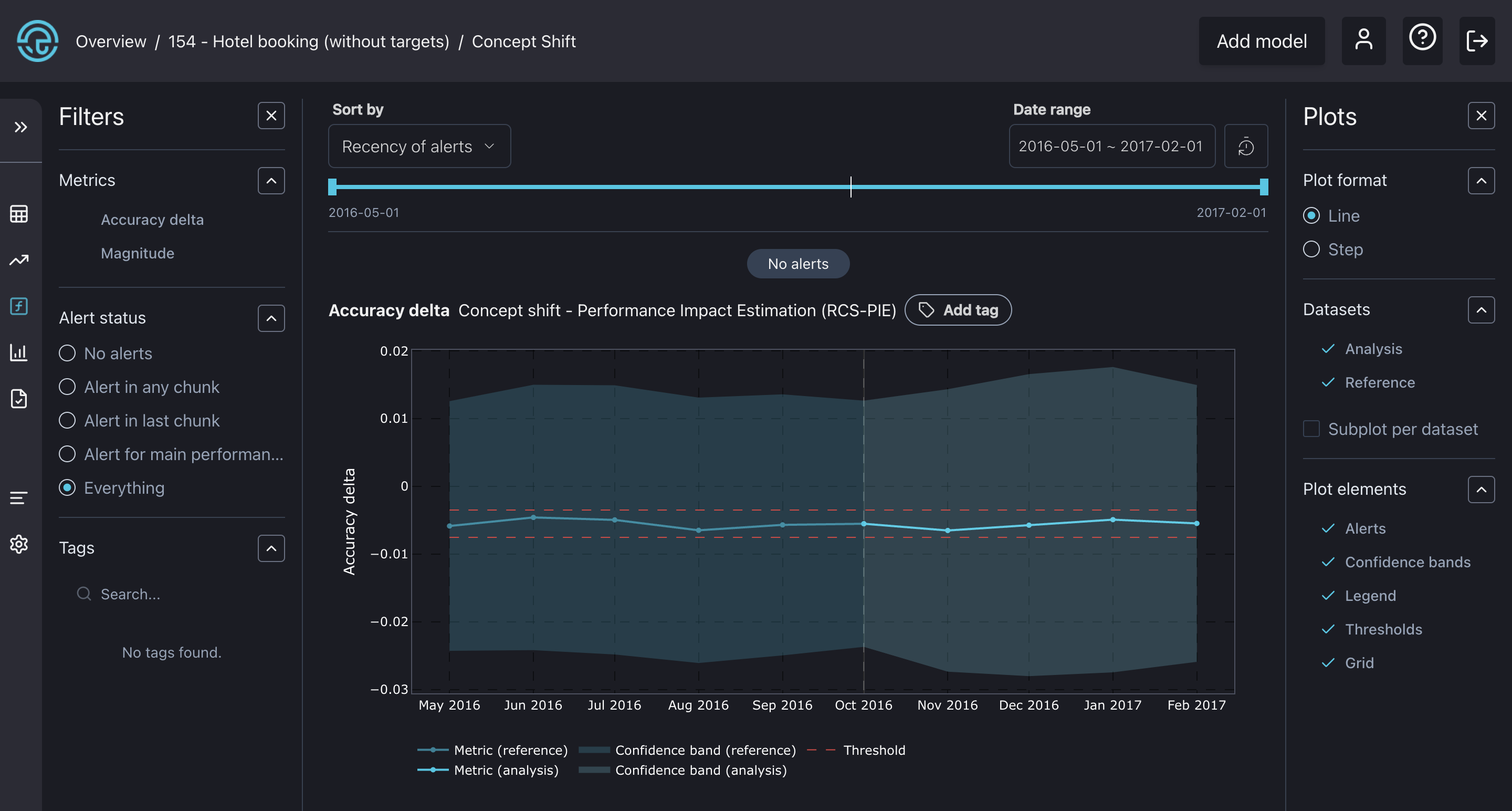Image resolution: width=1512 pixels, height=811 pixels.
Task: Click the logout icon in header
Action: (x=1477, y=41)
